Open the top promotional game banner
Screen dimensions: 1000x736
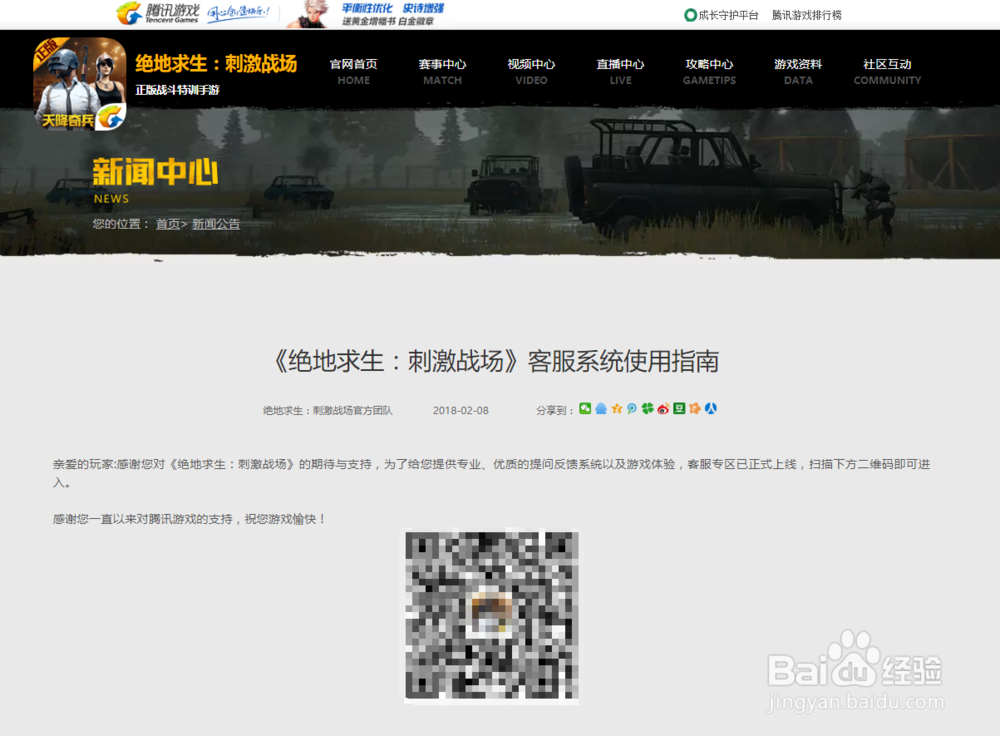[366, 14]
